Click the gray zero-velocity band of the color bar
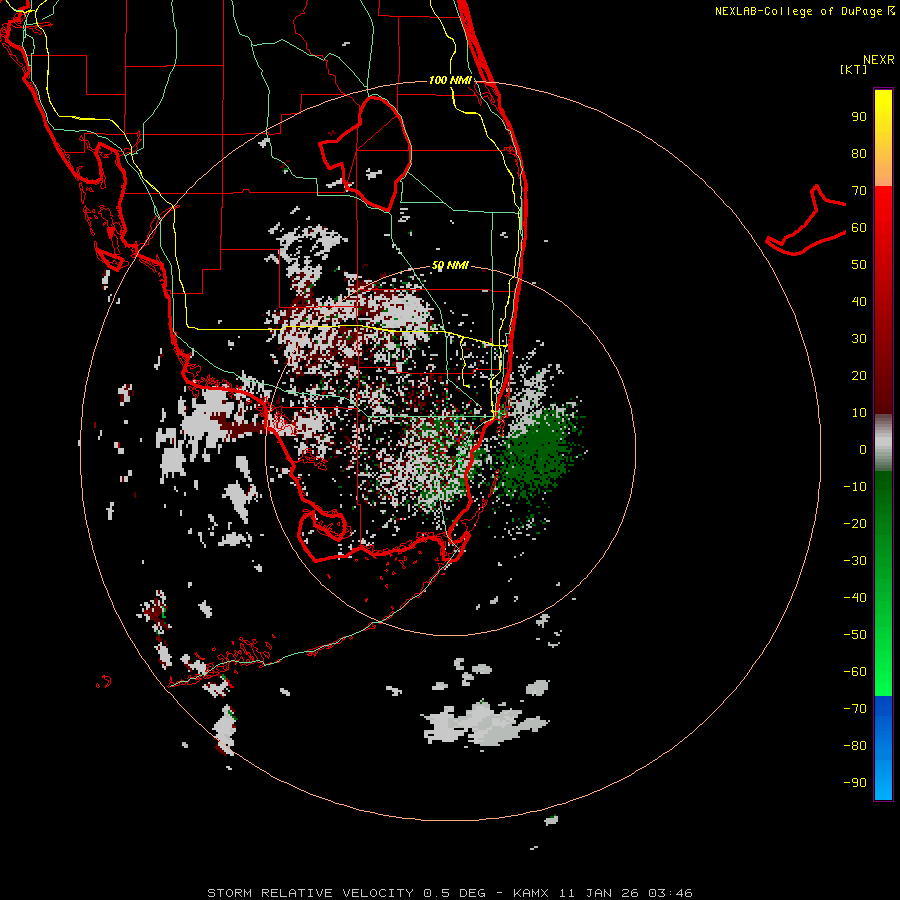The width and height of the screenshot is (900, 900). coord(883,443)
